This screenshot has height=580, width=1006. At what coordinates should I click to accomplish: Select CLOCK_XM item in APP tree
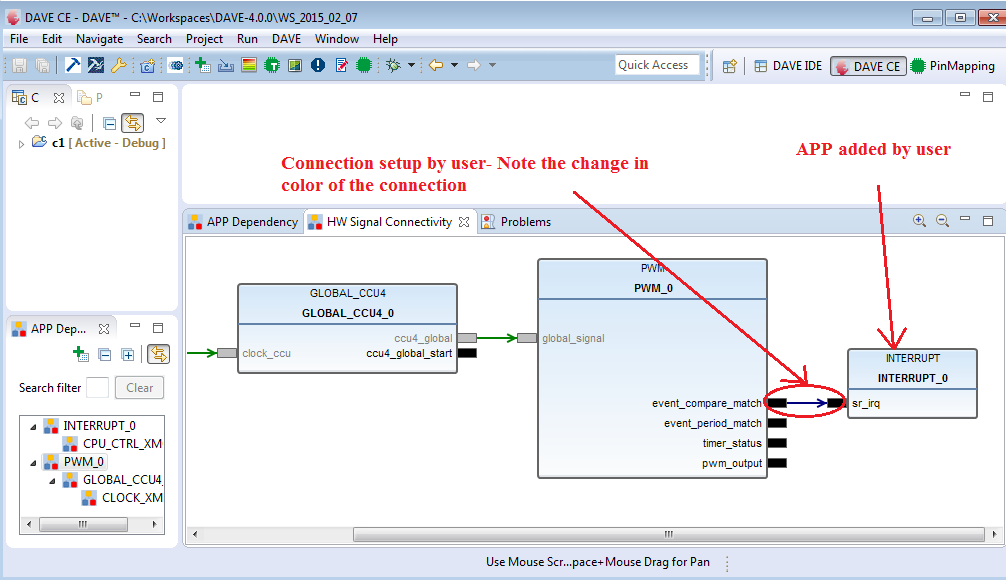(123, 498)
